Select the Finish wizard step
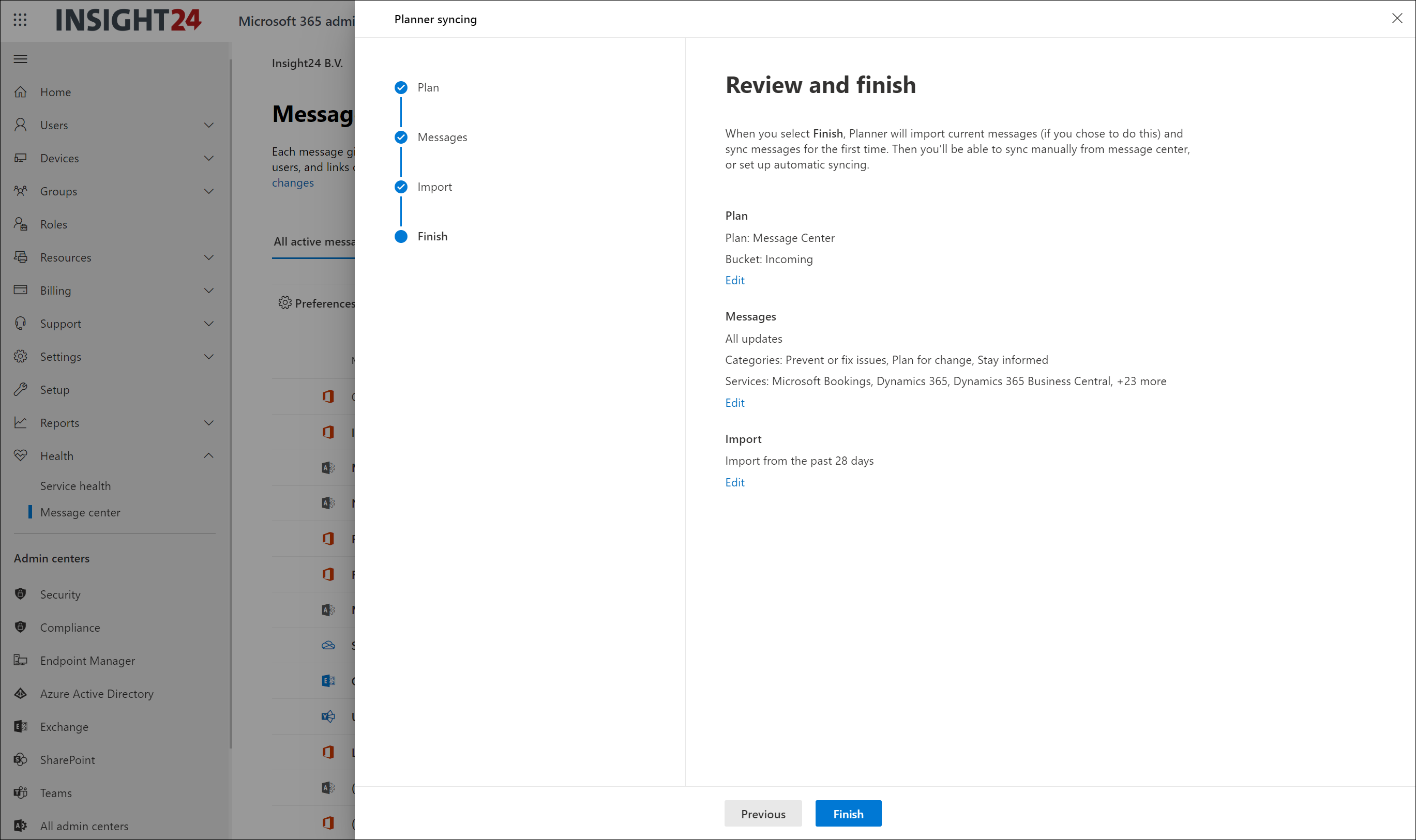Image resolution: width=1416 pixels, height=840 pixels. [x=420, y=236]
